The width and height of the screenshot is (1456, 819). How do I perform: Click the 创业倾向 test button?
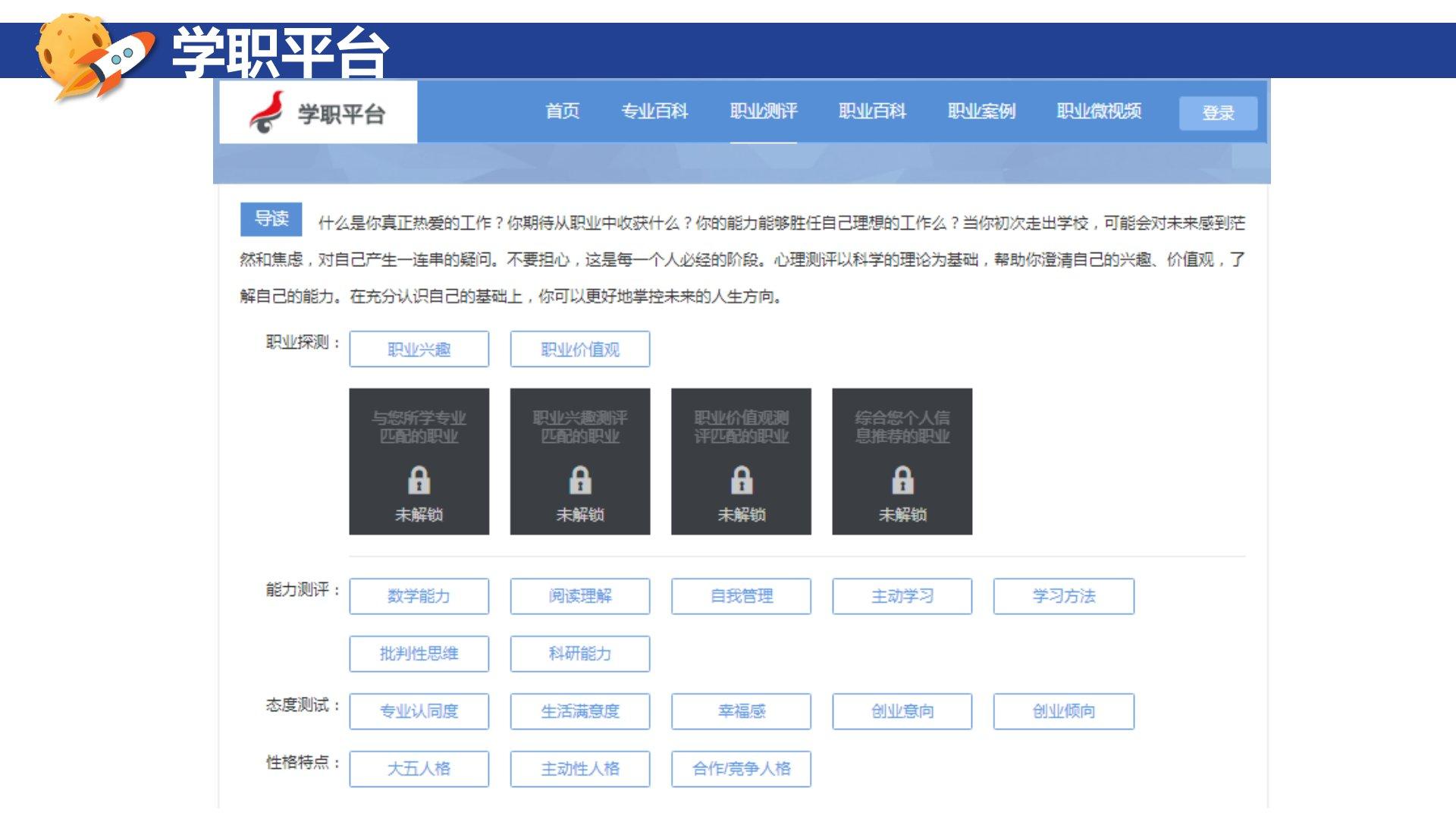(x=1063, y=711)
